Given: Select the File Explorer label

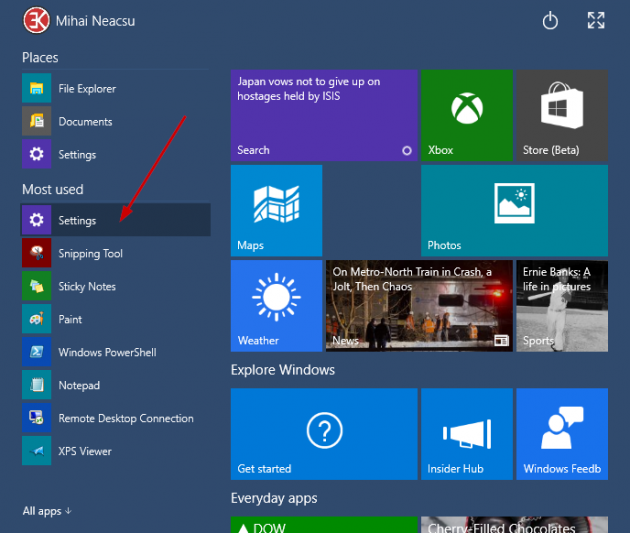Looking at the screenshot, I should 87,88.
